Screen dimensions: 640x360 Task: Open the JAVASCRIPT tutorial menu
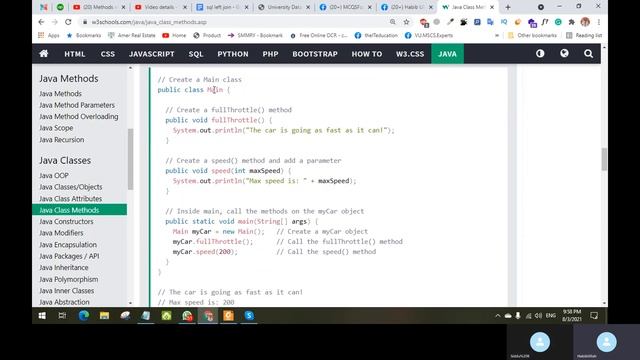pos(152,54)
